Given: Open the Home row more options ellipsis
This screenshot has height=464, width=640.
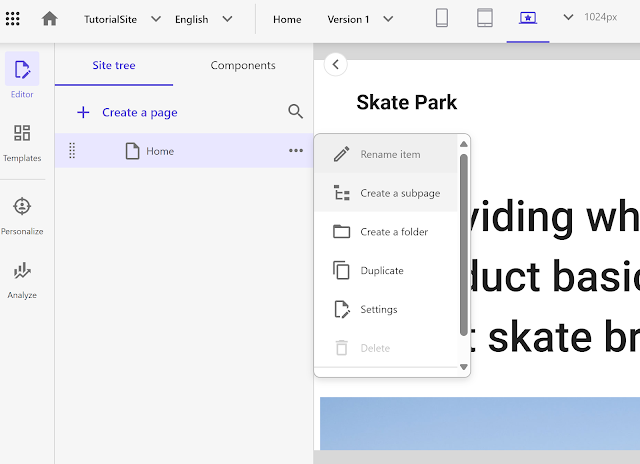Looking at the screenshot, I should pyautogui.click(x=296, y=151).
